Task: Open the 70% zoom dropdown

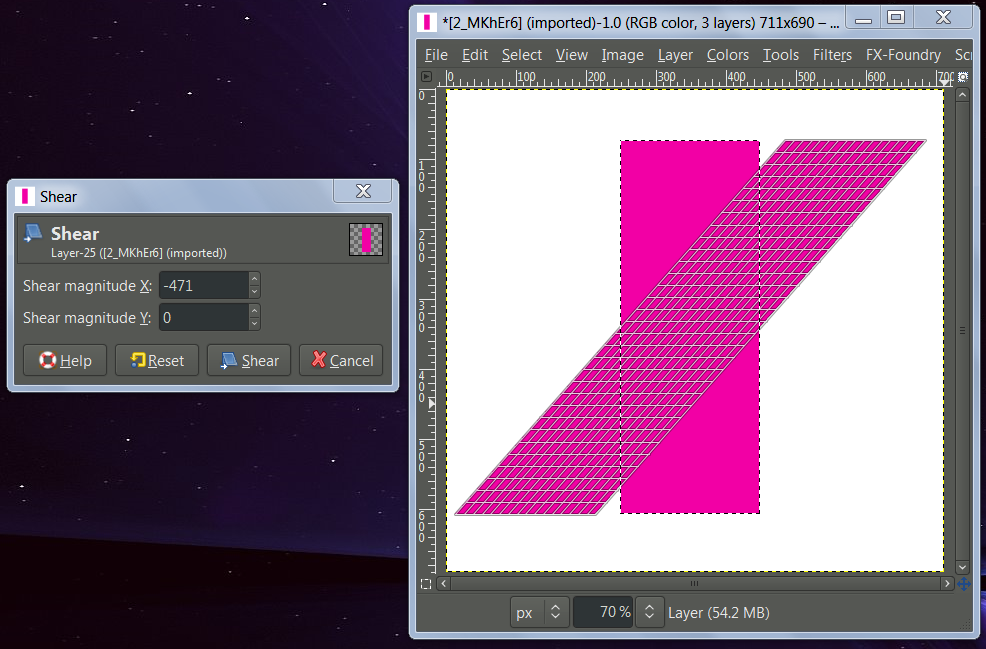Action: pyautogui.click(x=650, y=613)
